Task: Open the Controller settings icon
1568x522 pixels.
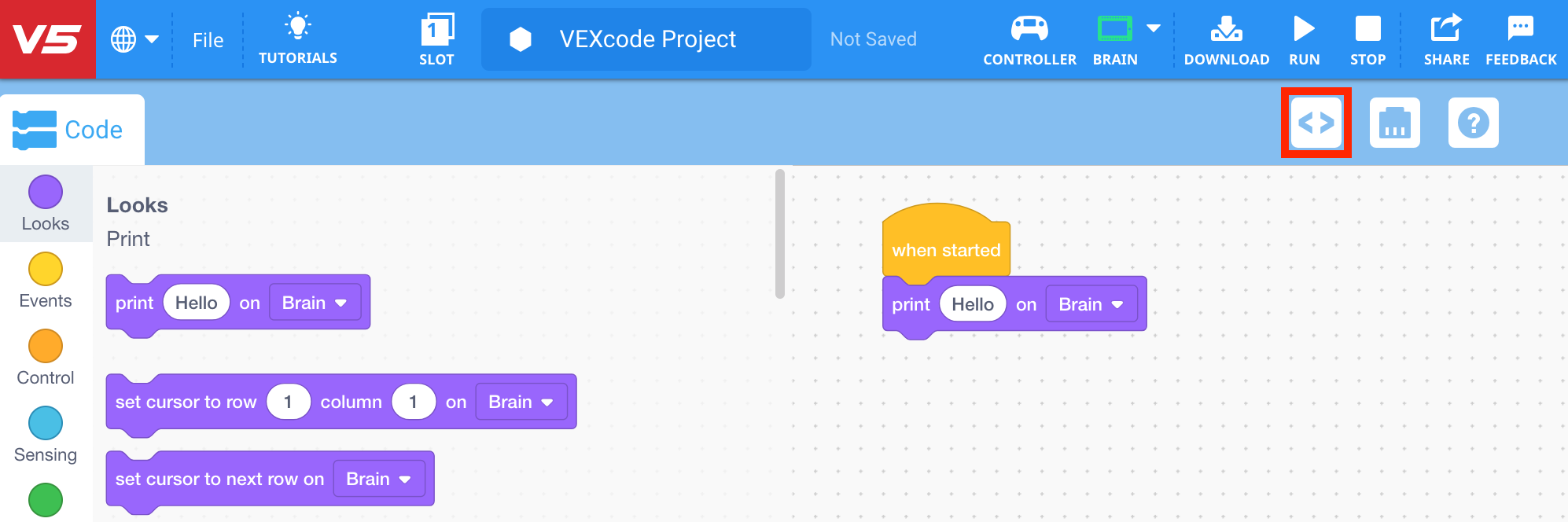Action: (x=1029, y=38)
